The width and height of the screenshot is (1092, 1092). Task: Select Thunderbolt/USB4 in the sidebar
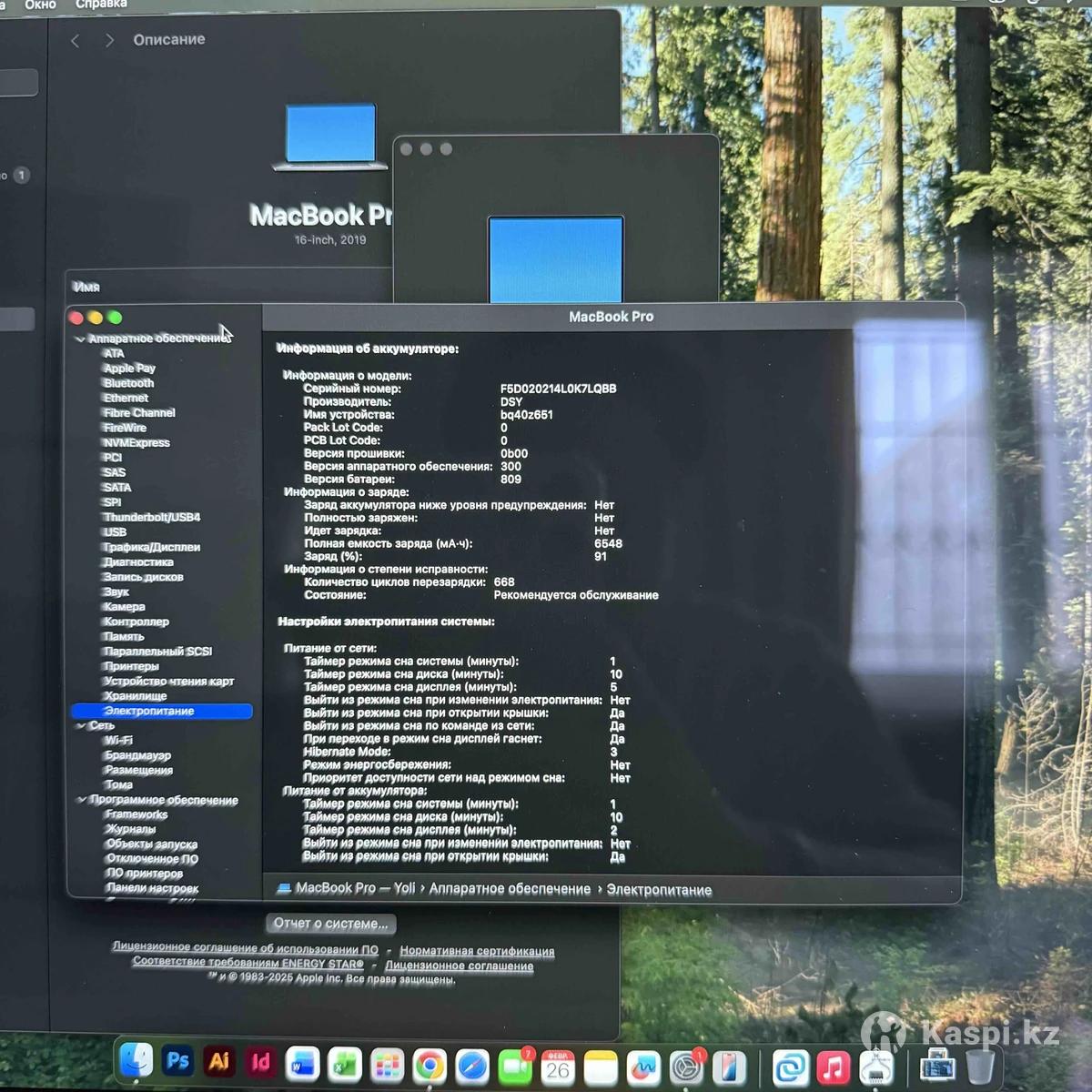pyautogui.click(x=151, y=517)
